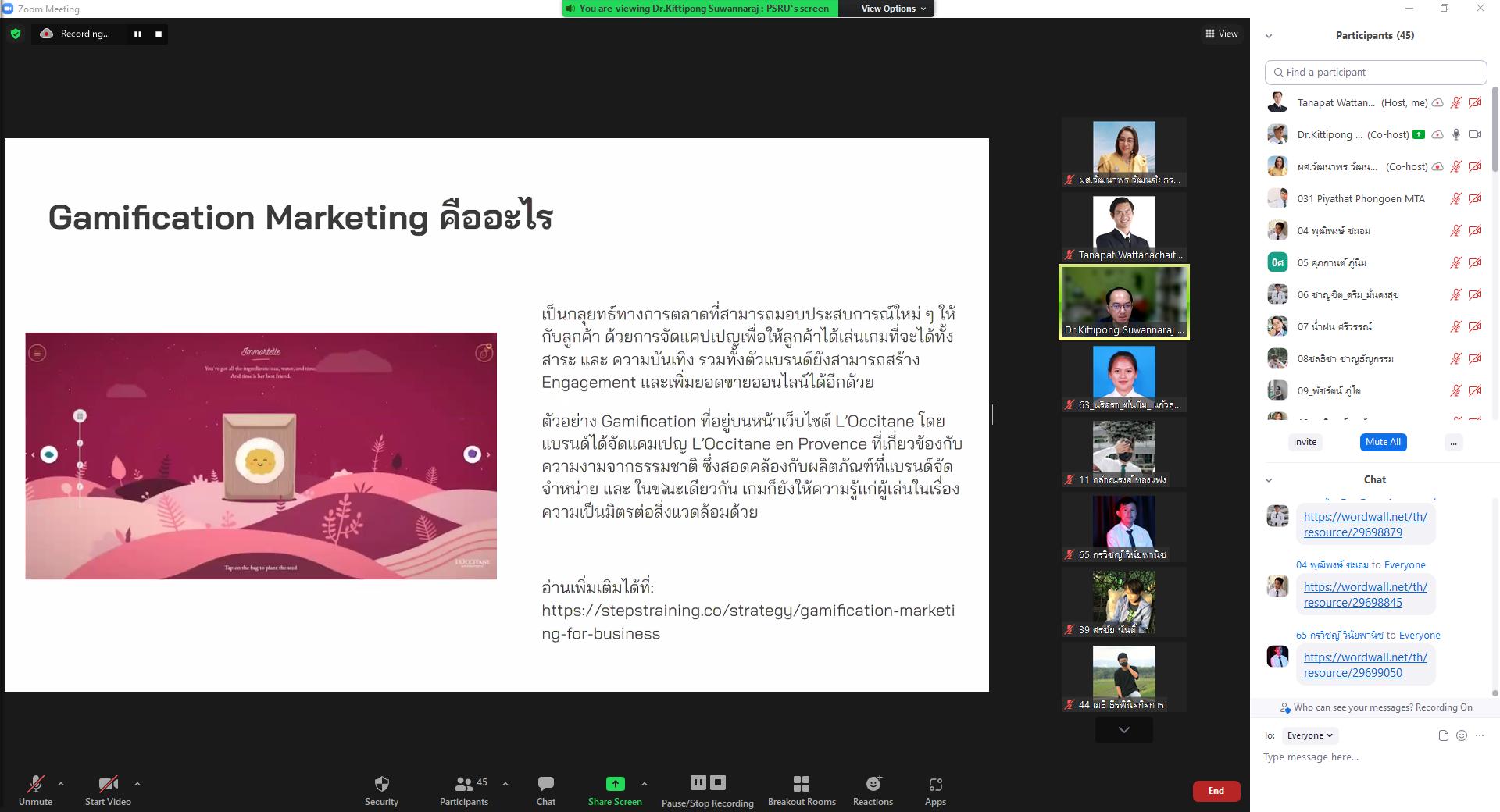Open the View Options dropdown

893,9
